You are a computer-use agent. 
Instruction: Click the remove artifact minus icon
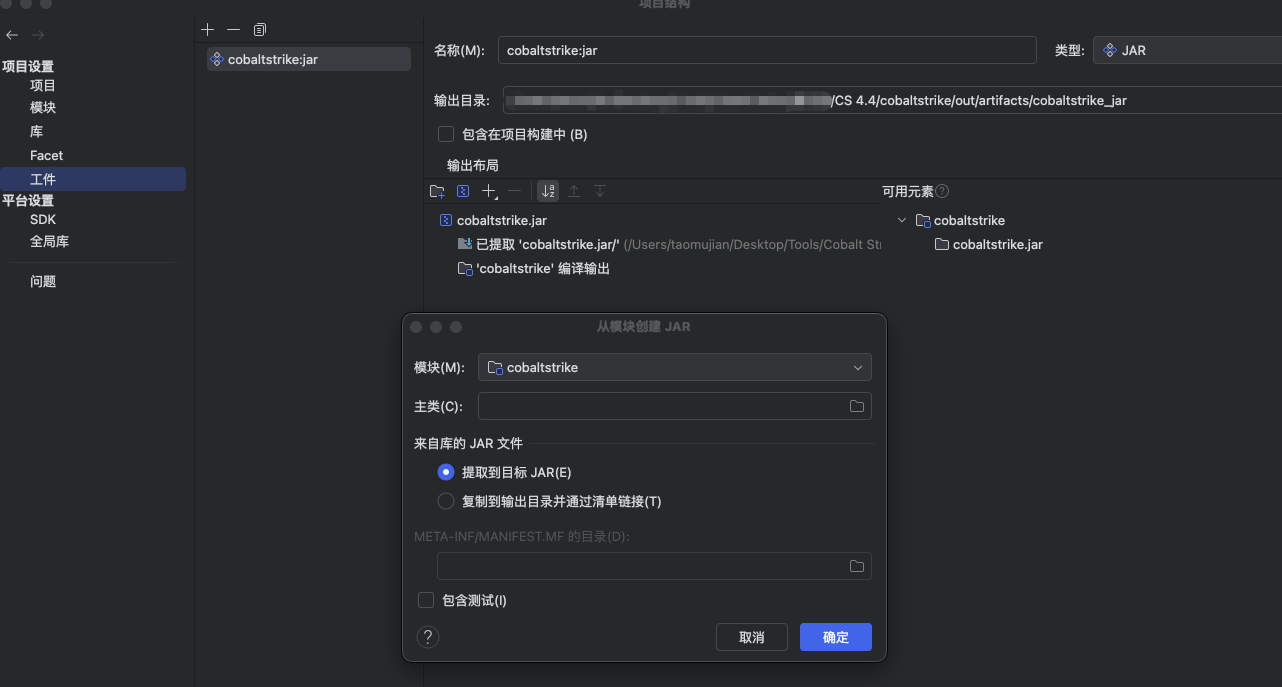pos(233,30)
